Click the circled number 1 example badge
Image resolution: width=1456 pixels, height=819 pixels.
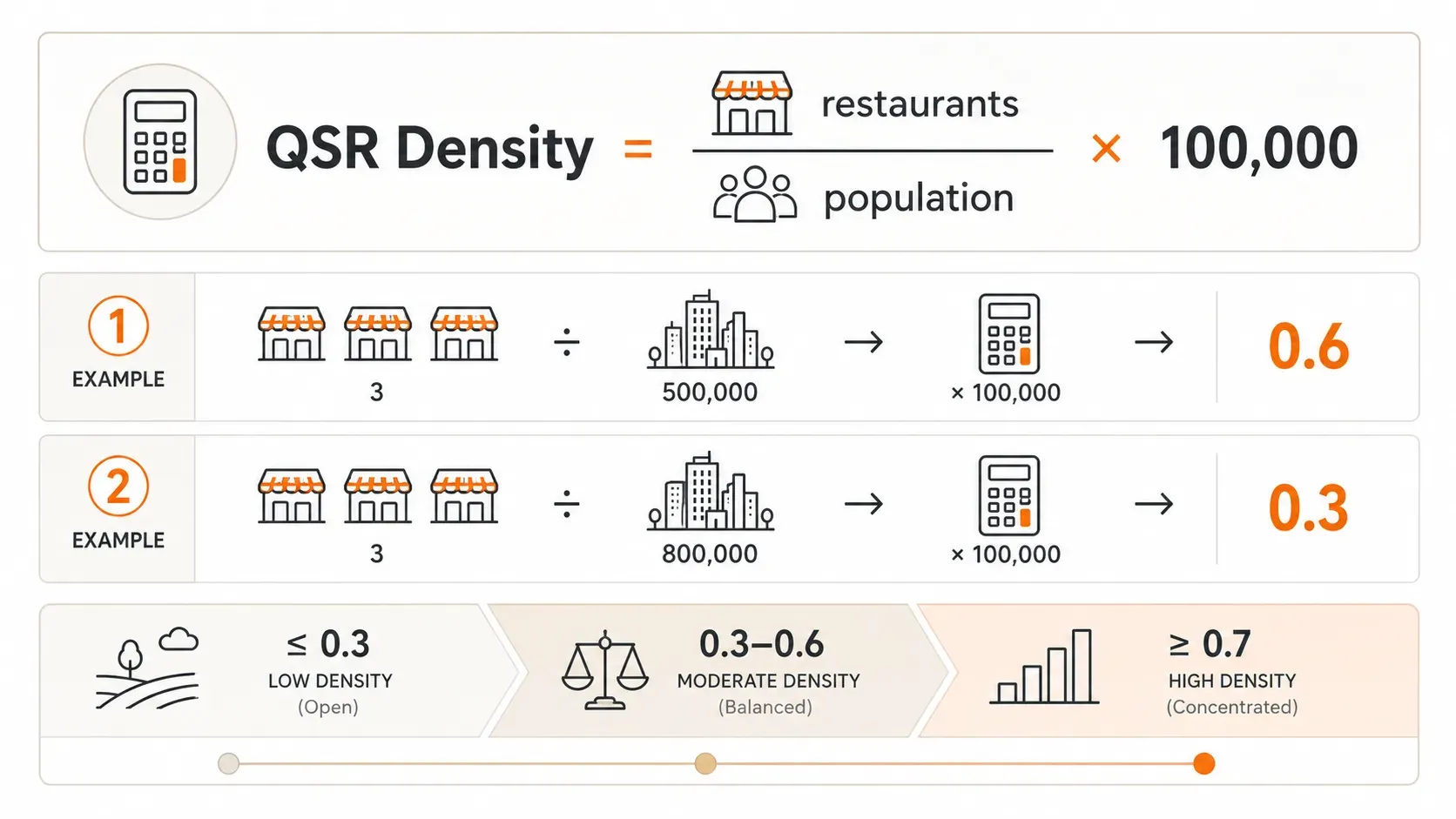coord(118,326)
